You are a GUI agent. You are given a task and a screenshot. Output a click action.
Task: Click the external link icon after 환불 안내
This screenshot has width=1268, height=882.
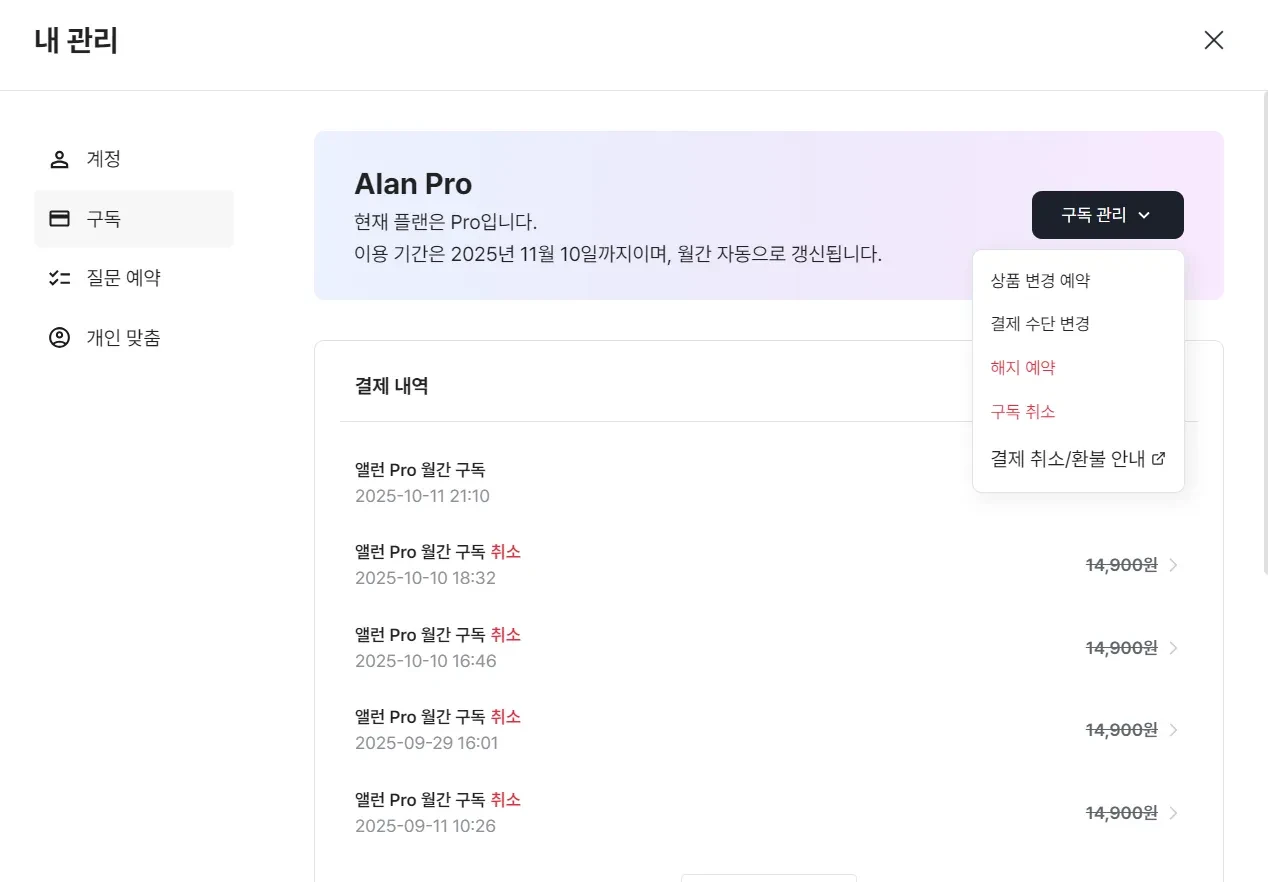(x=1159, y=459)
